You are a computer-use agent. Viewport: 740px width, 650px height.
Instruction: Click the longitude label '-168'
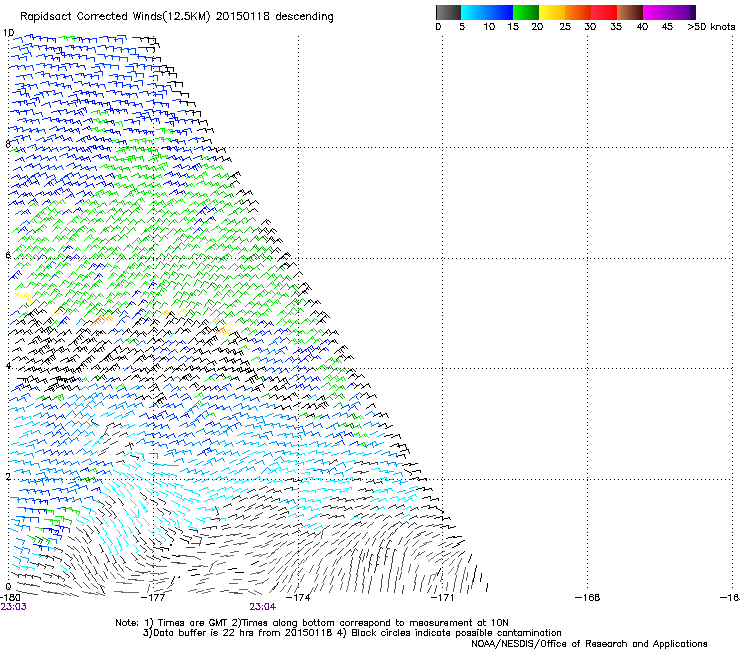coord(588,598)
